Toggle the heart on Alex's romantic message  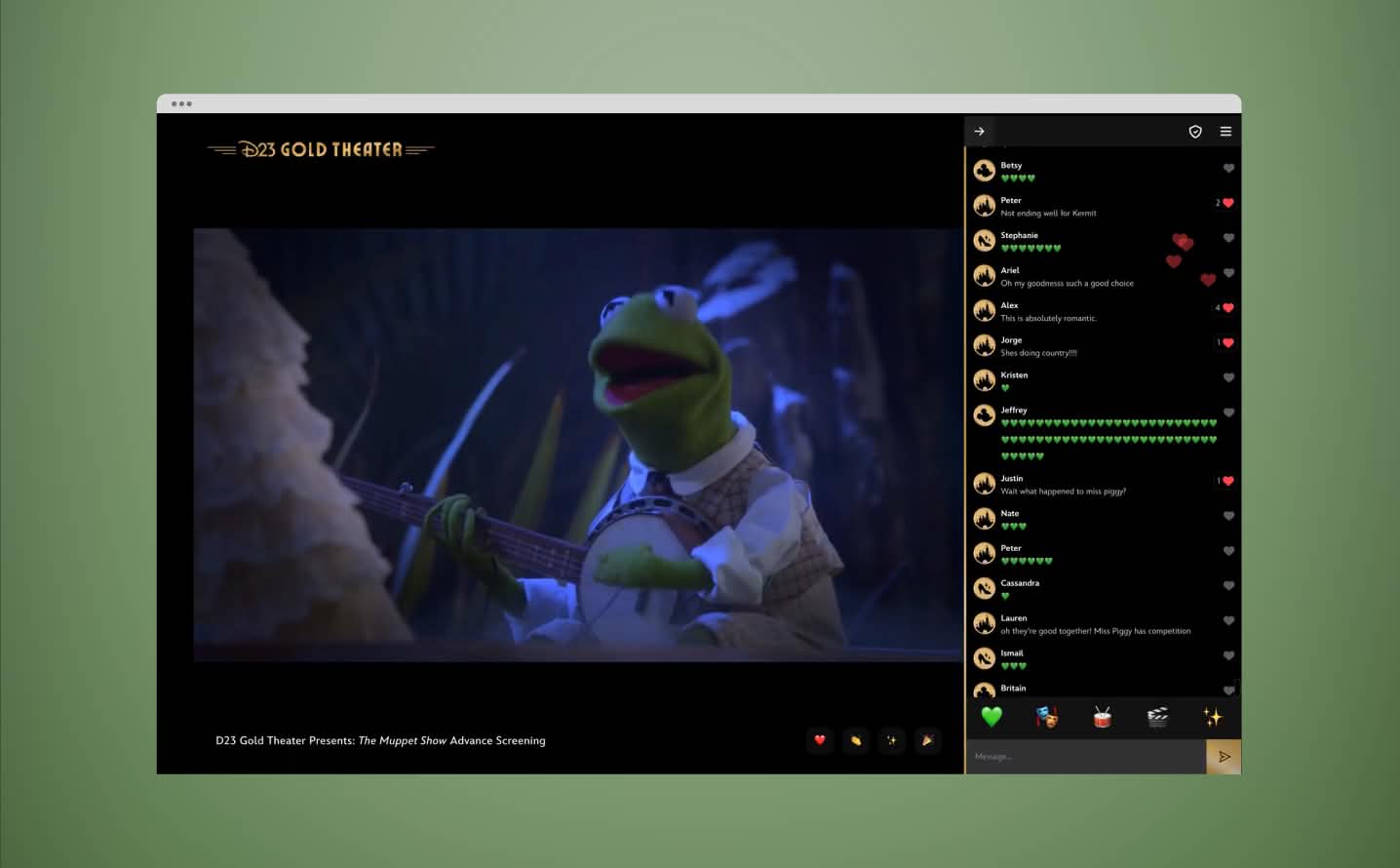point(1228,308)
